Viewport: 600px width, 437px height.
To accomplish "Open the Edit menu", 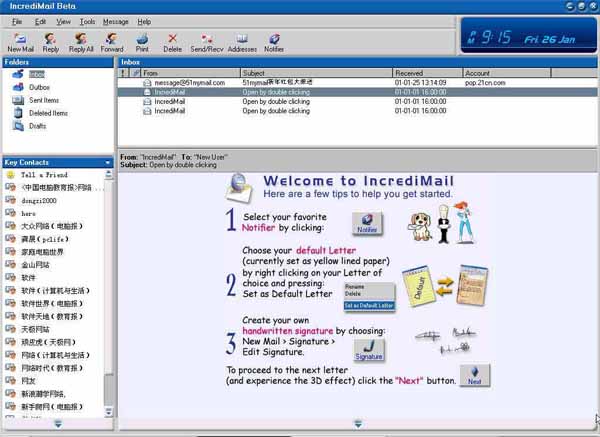I will pyautogui.click(x=40, y=22).
